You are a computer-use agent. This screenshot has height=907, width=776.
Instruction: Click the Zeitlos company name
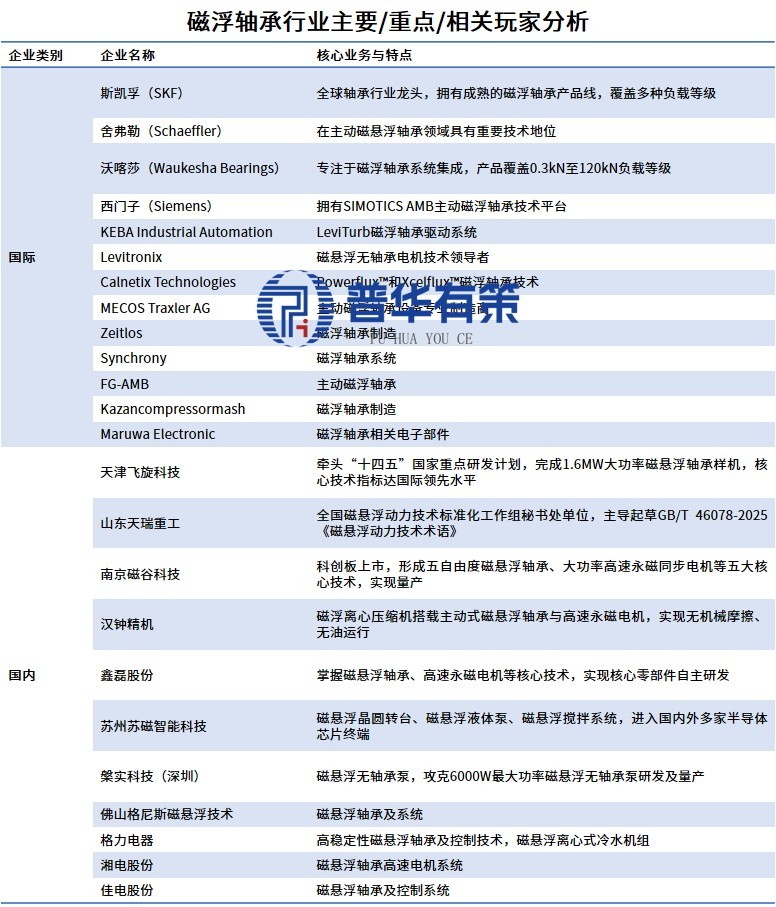tap(121, 333)
